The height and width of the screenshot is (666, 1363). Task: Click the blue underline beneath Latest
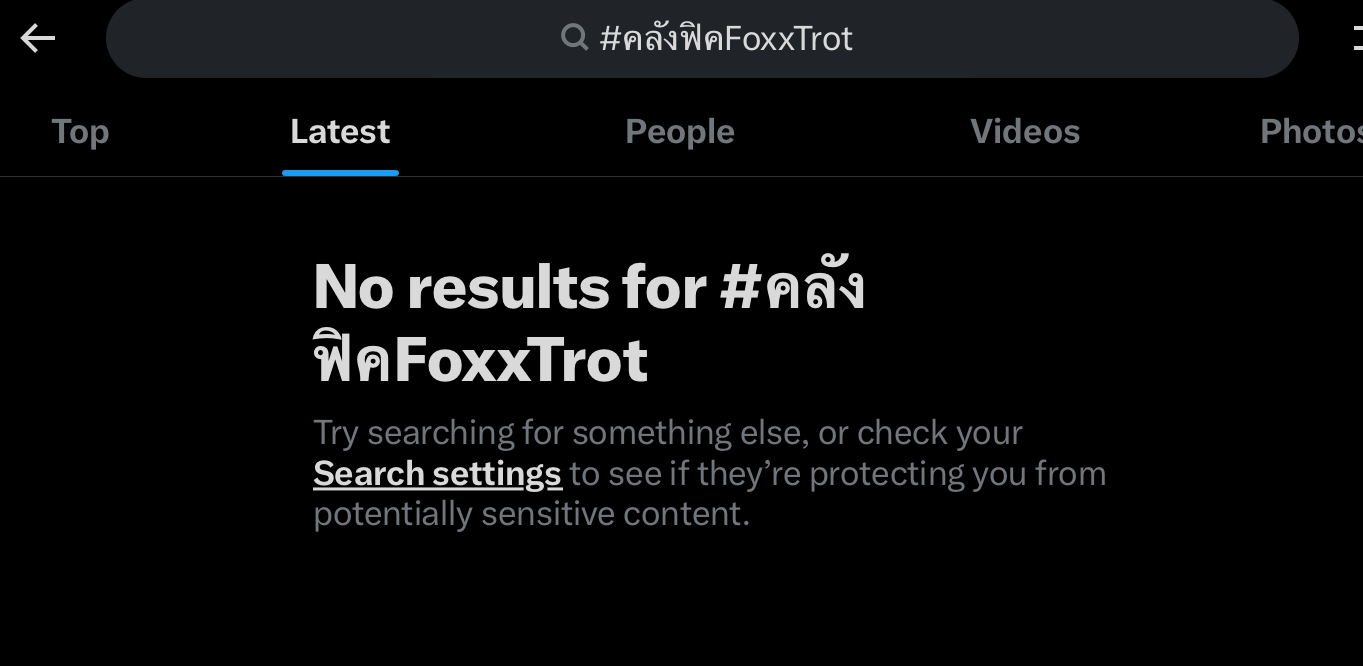pos(340,173)
